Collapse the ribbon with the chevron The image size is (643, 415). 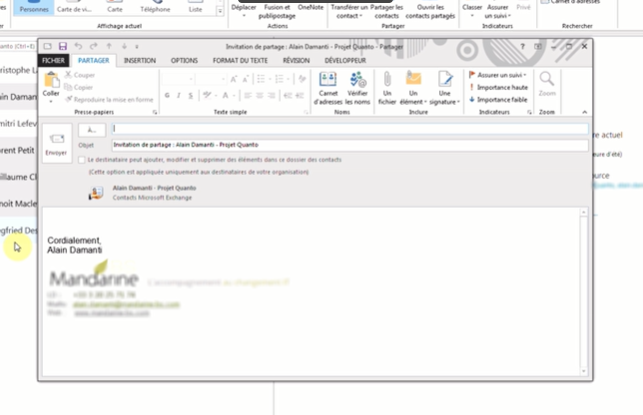(x=584, y=112)
